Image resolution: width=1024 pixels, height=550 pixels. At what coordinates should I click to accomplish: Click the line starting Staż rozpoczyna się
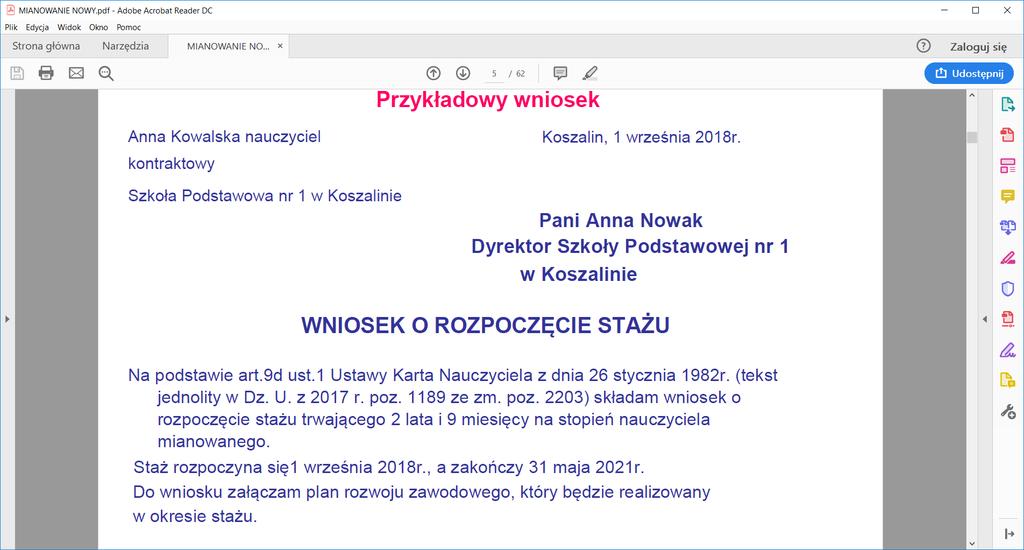pos(389,468)
